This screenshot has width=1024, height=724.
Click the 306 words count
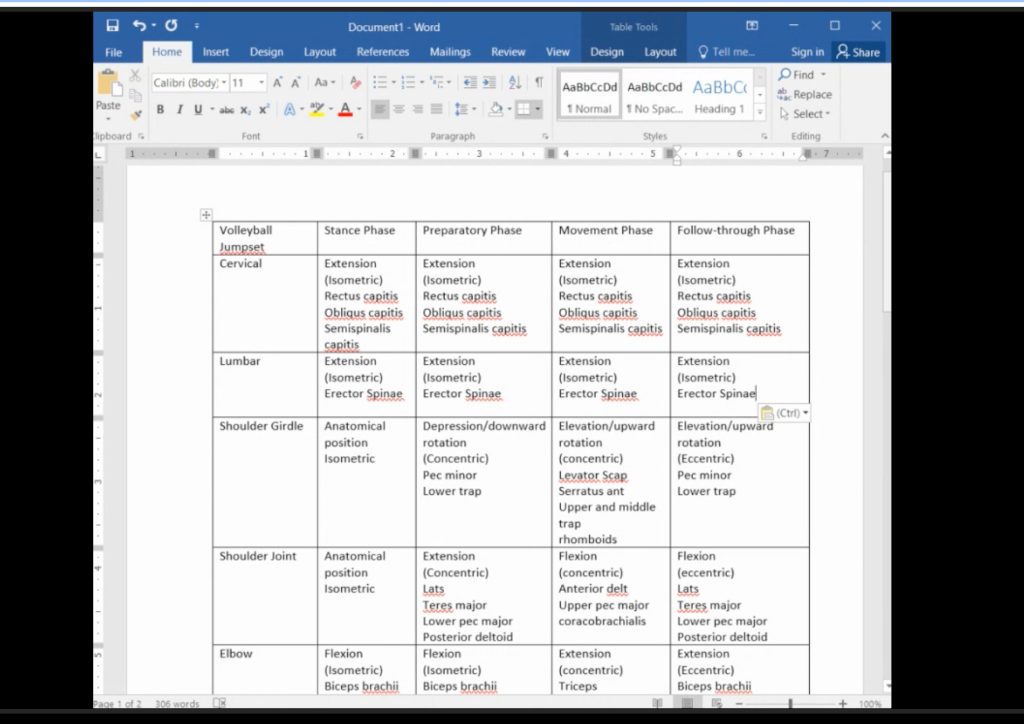coord(177,704)
